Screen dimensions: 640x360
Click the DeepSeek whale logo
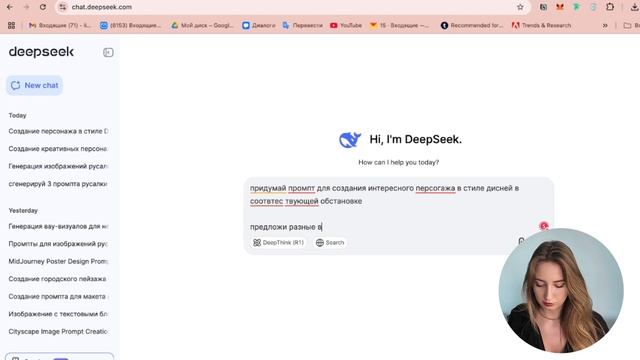pyautogui.click(x=350, y=140)
